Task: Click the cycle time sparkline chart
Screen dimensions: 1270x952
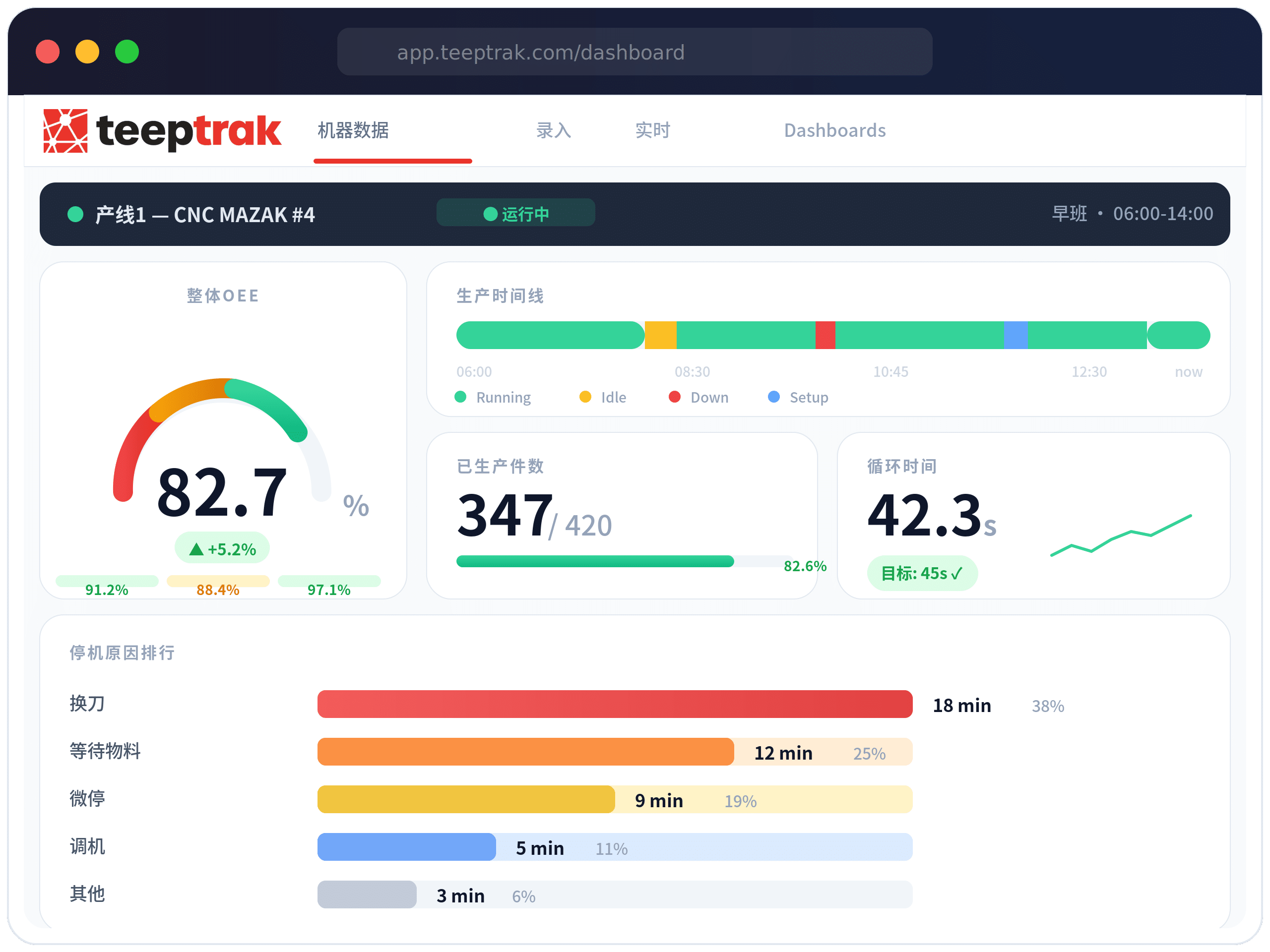Action: 1120,536
